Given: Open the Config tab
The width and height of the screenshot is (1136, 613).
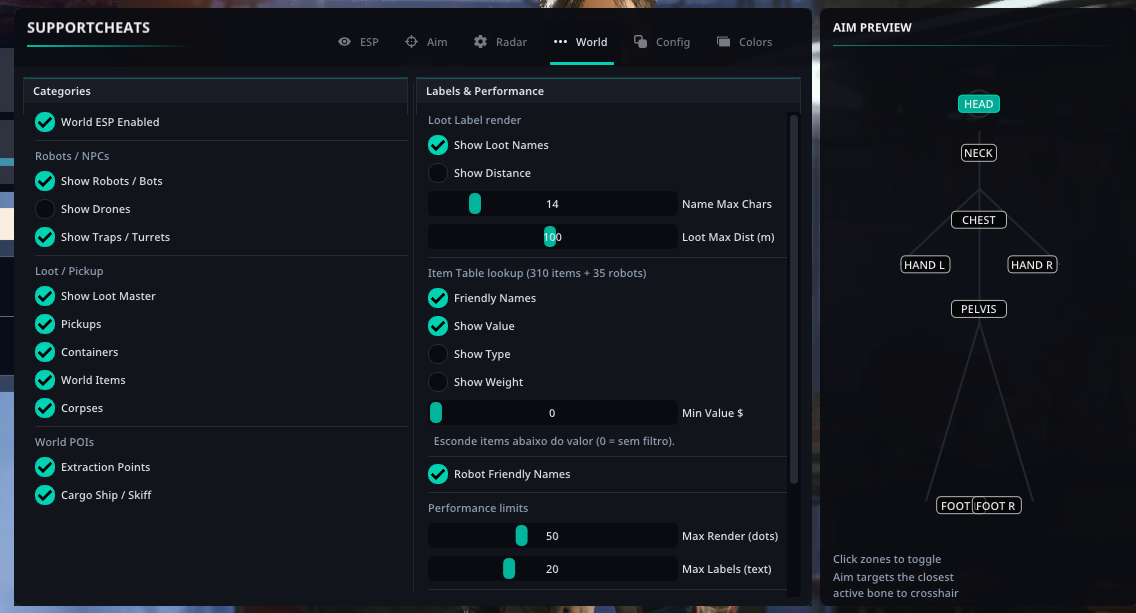Looking at the screenshot, I should point(661,42).
